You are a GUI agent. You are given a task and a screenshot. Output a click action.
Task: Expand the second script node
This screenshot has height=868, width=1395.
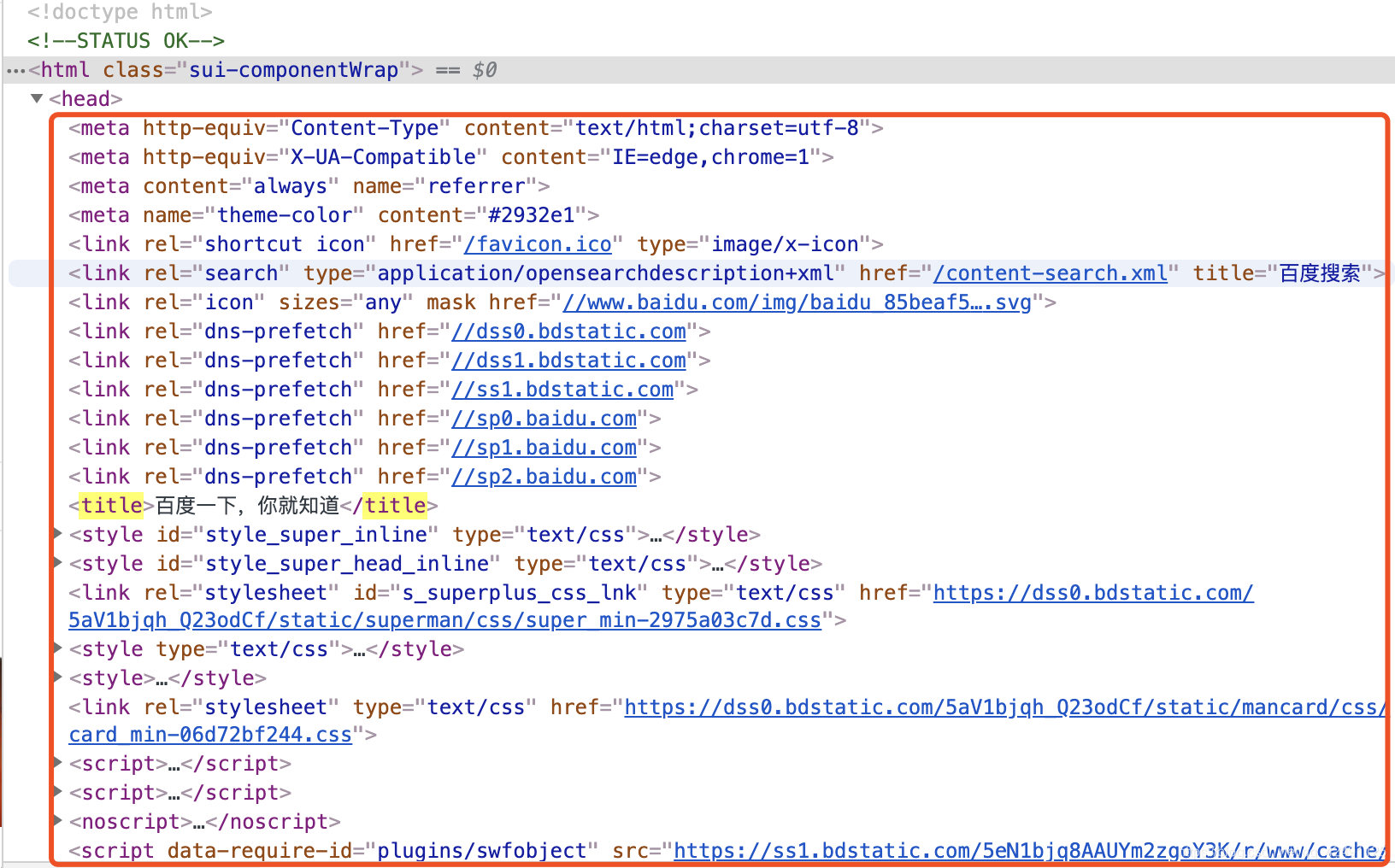pos(58,792)
